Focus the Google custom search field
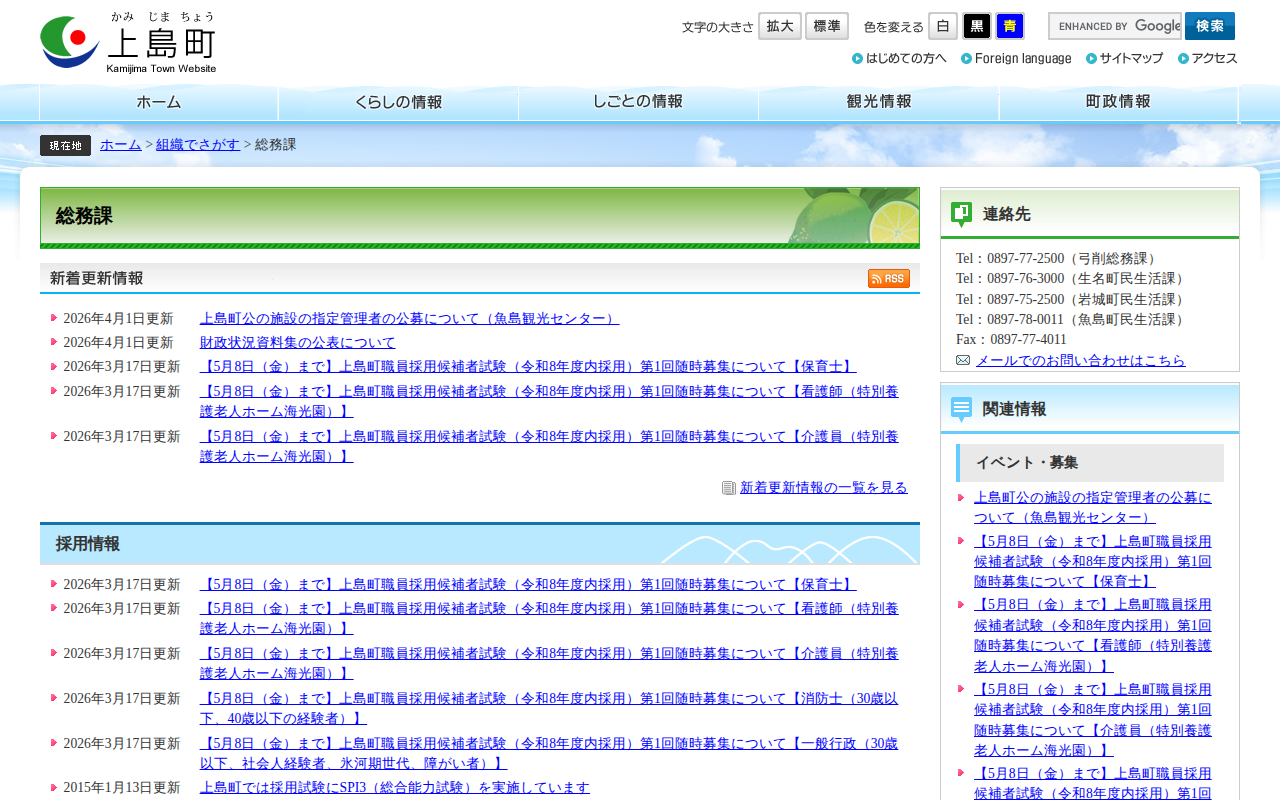 click(x=1115, y=26)
